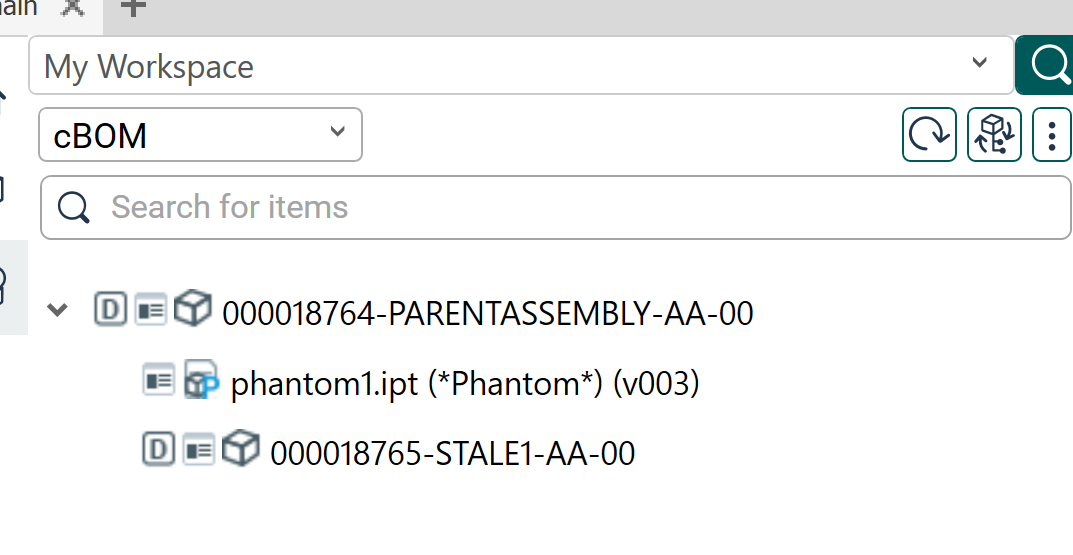This screenshot has height=555, width=1073.
Task: Click the Search for items field
Action: tap(555, 207)
